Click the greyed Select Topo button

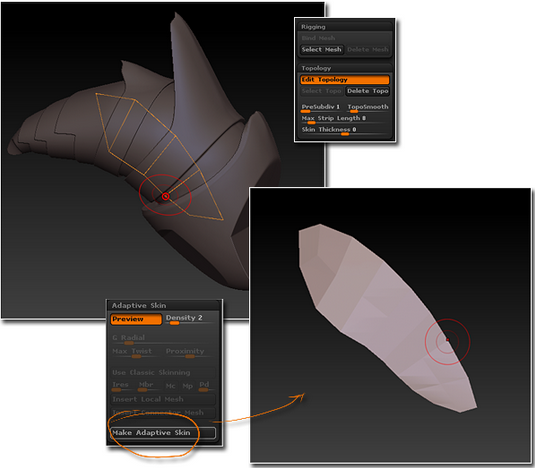(322, 91)
